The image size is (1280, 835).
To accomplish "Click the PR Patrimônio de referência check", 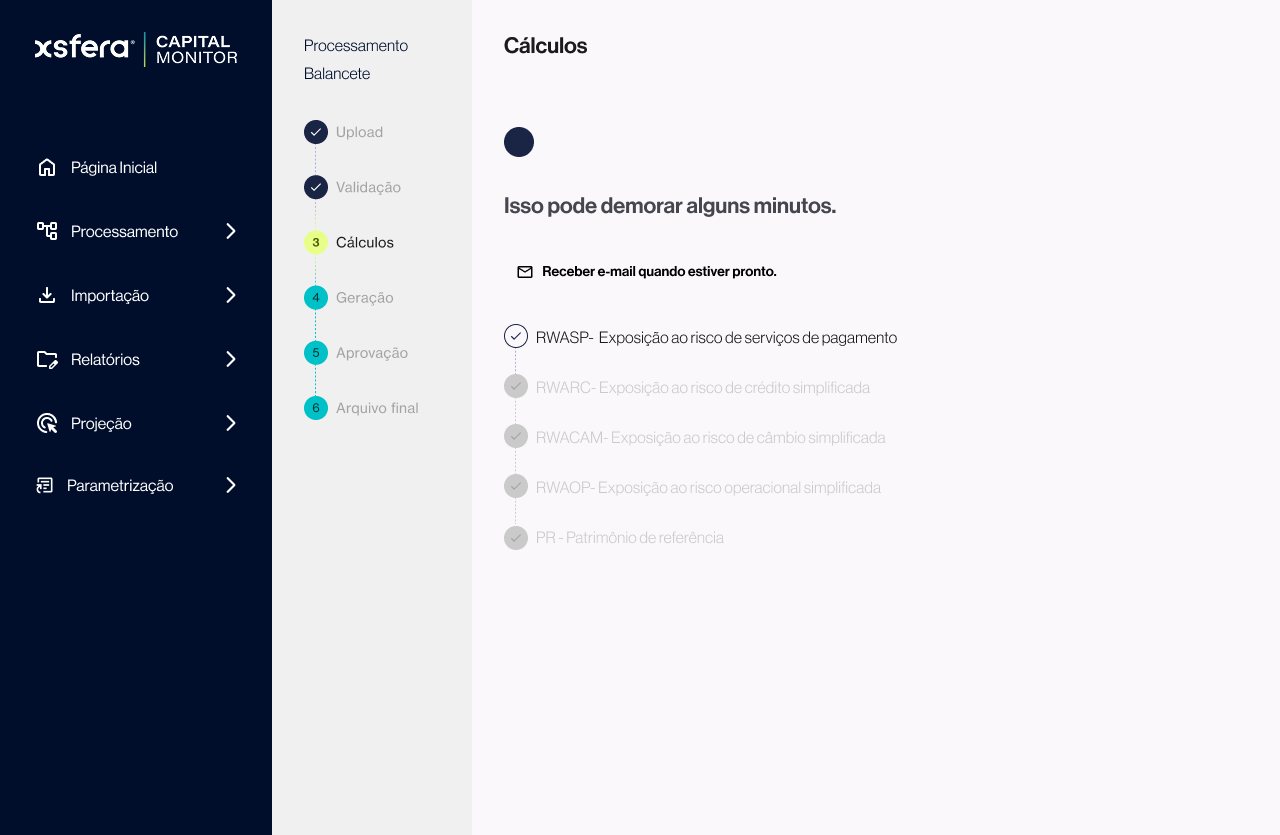I will point(516,538).
